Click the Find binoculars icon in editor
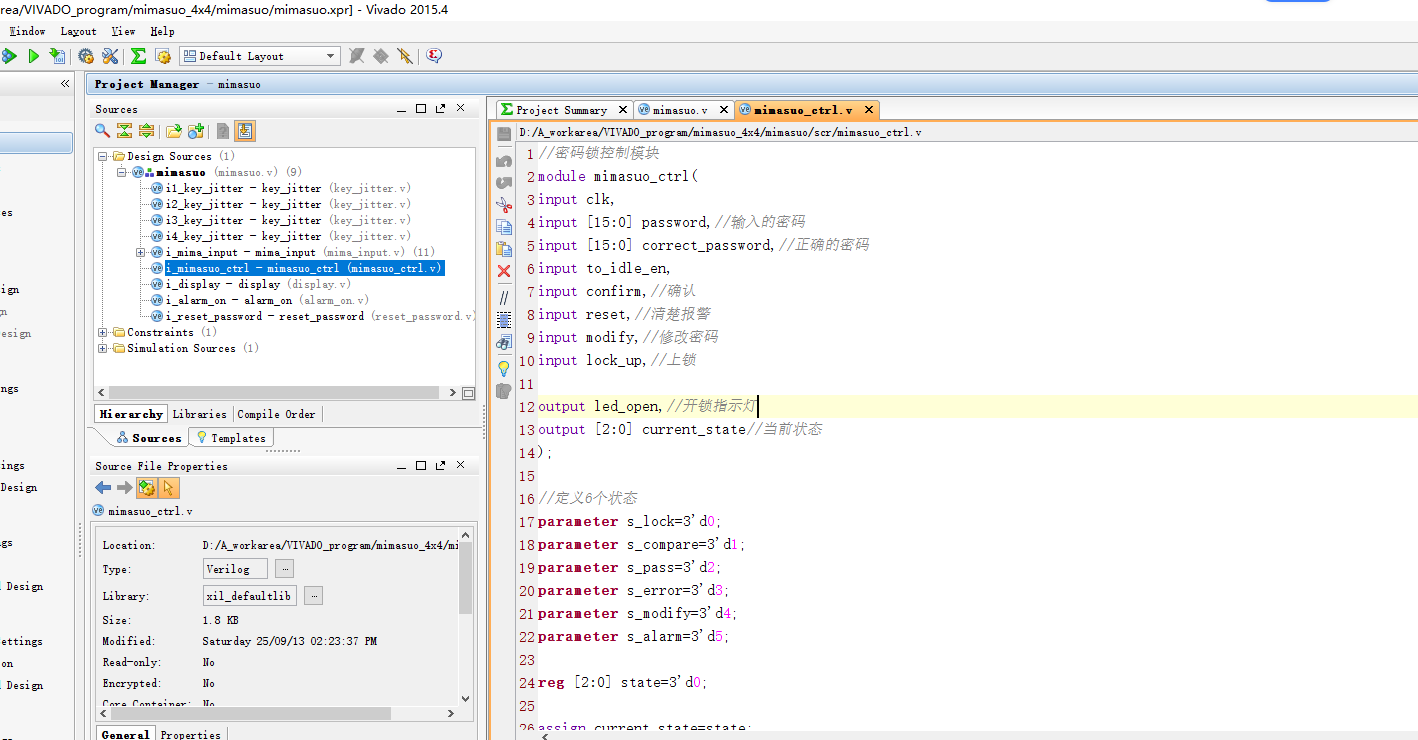 pyautogui.click(x=504, y=343)
